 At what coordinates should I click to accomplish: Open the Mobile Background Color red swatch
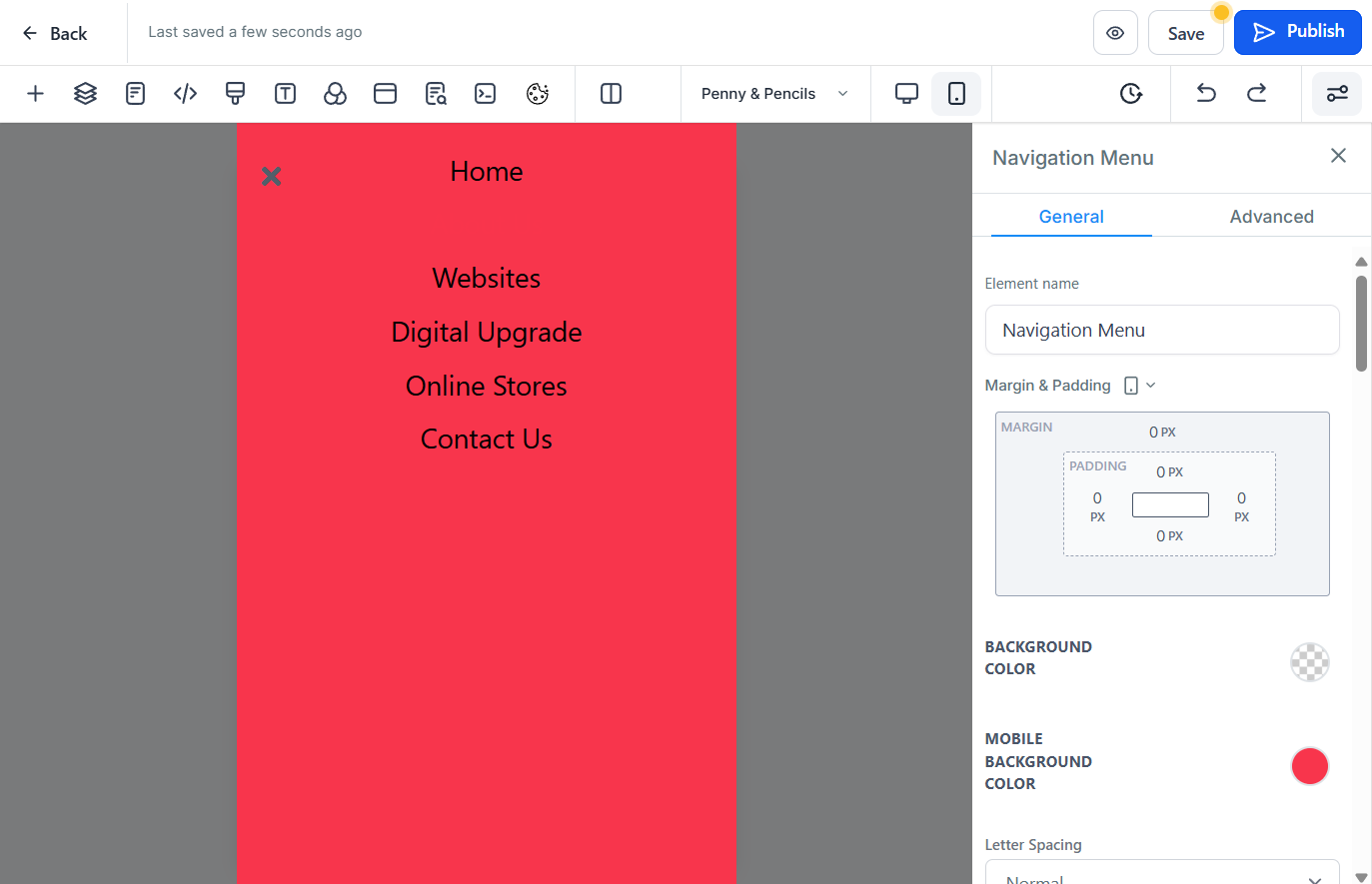click(x=1310, y=766)
